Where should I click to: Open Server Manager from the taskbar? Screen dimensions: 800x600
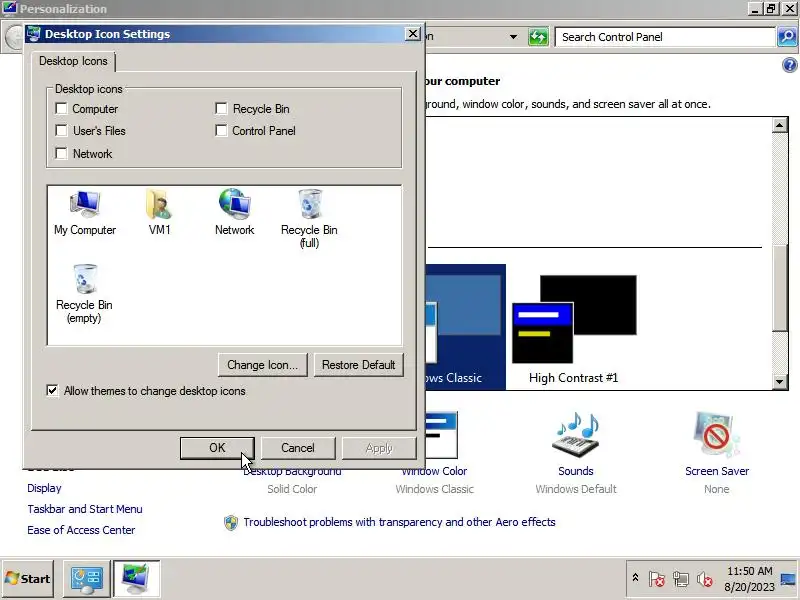[86, 579]
